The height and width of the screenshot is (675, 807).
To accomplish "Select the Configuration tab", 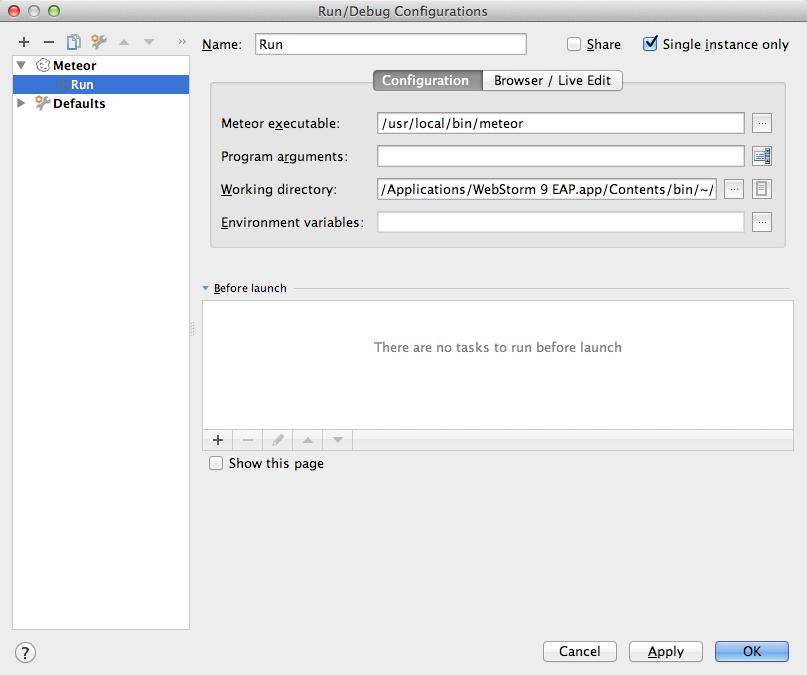I will point(427,81).
